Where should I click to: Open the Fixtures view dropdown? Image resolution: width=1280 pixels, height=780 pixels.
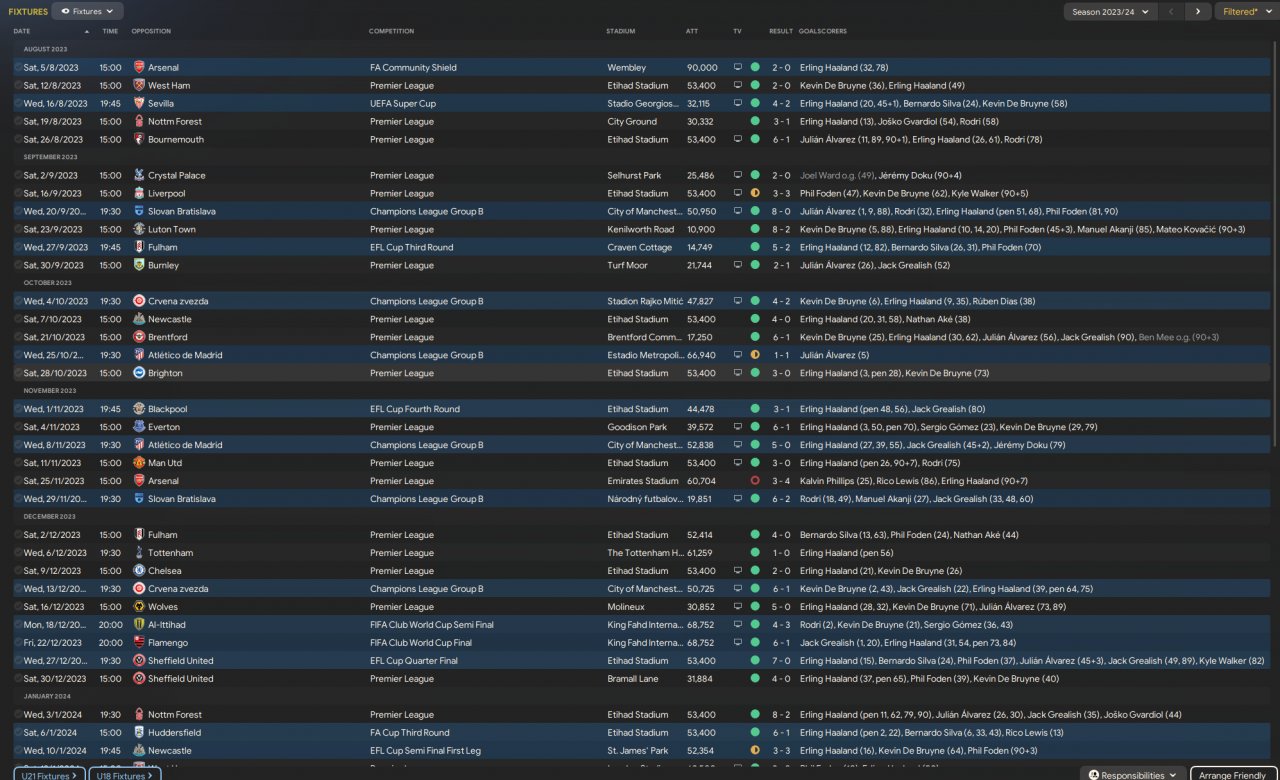pos(88,11)
